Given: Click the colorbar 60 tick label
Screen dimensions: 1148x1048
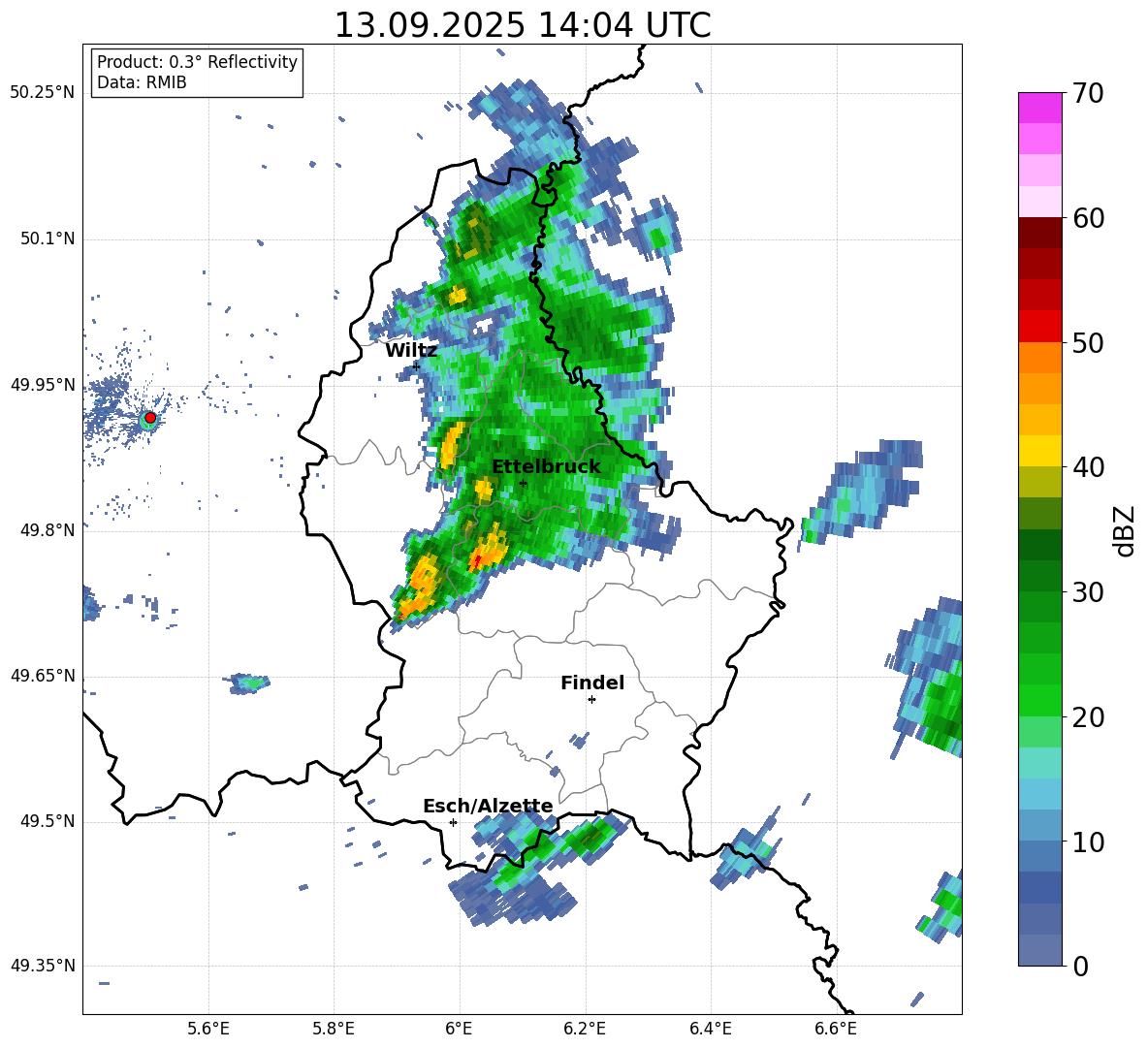Looking at the screenshot, I should tap(1088, 218).
